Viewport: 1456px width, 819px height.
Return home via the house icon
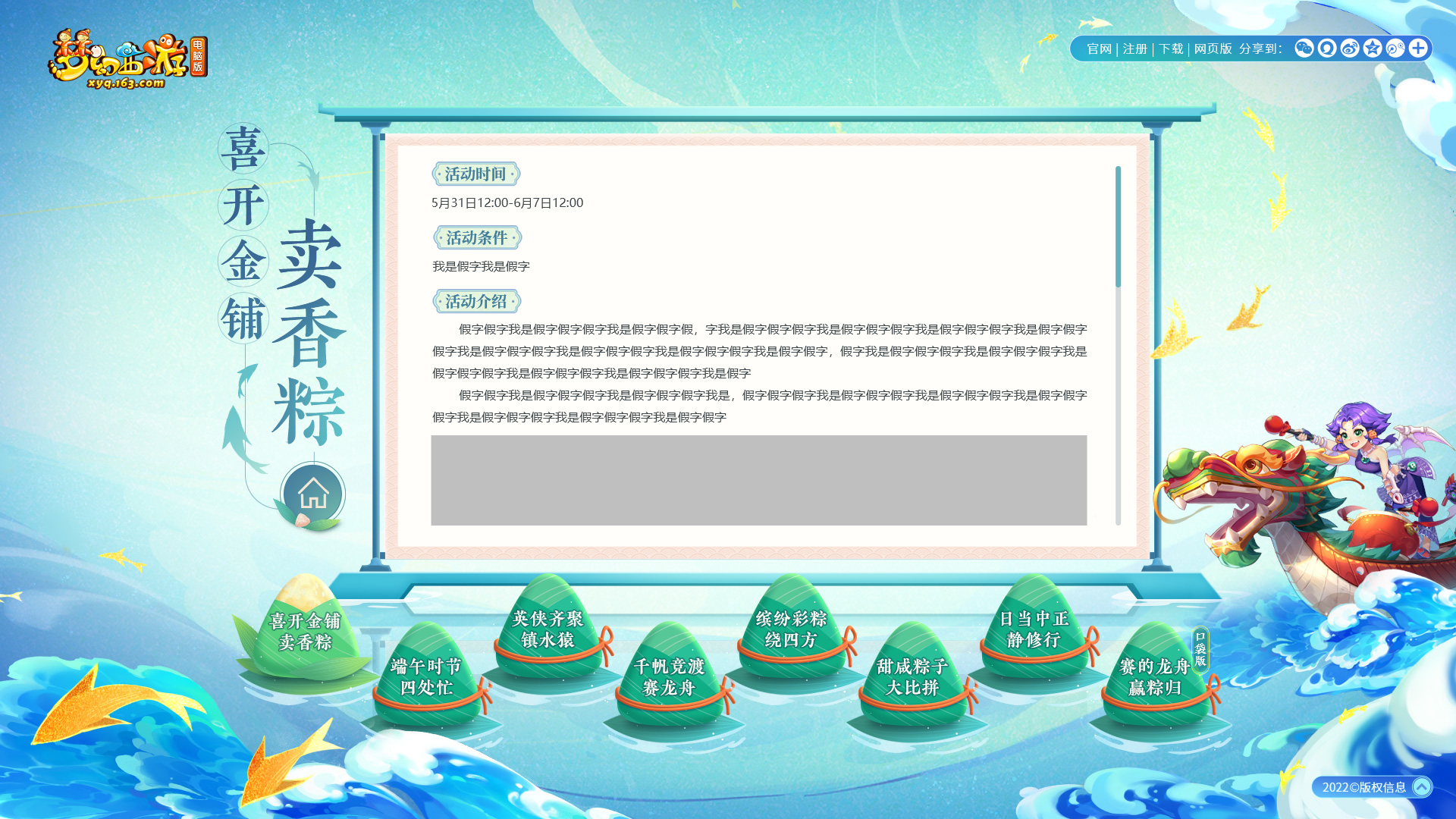[313, 494]
